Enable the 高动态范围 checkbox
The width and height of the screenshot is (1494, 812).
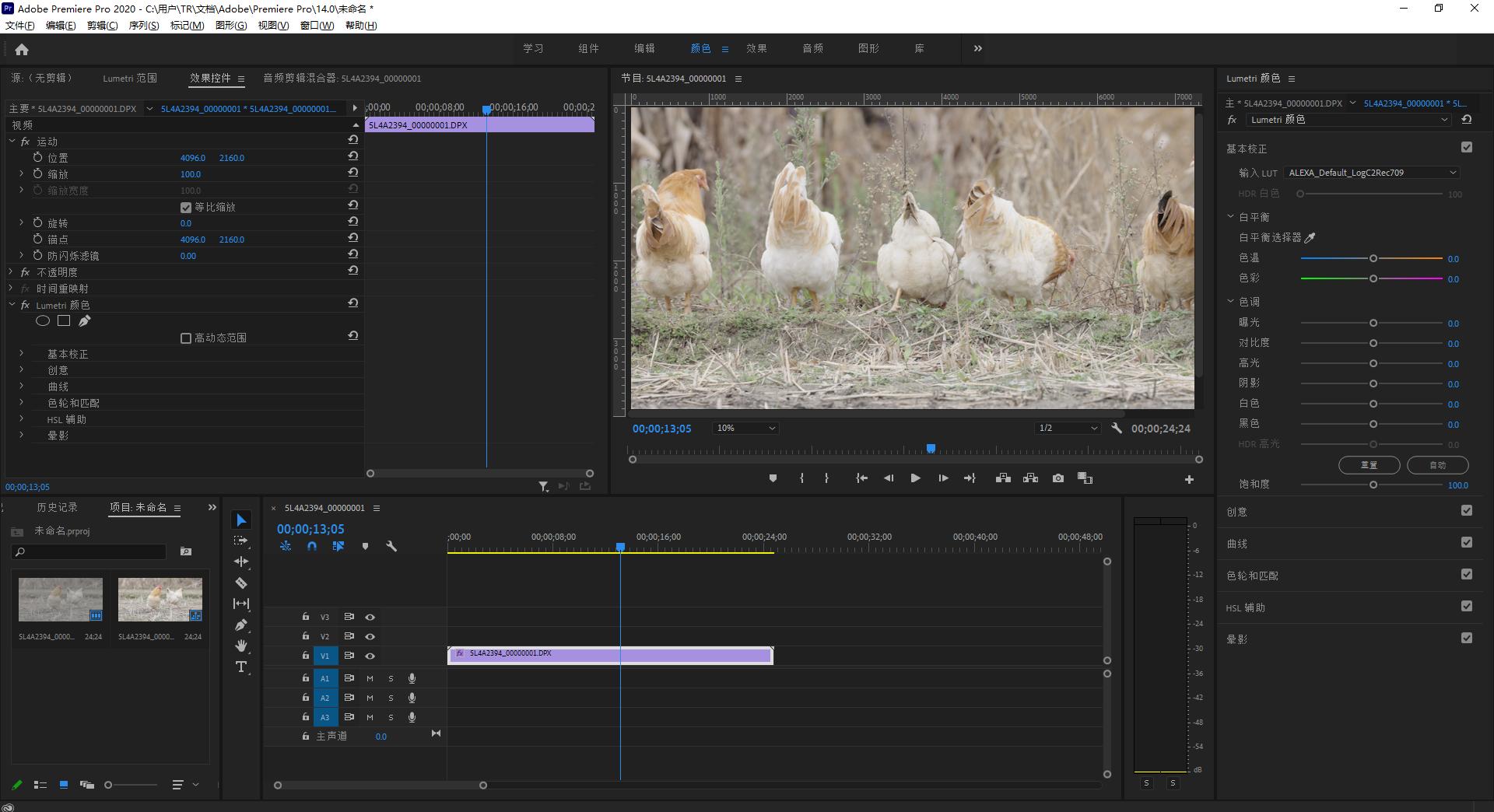coord(186,338)
